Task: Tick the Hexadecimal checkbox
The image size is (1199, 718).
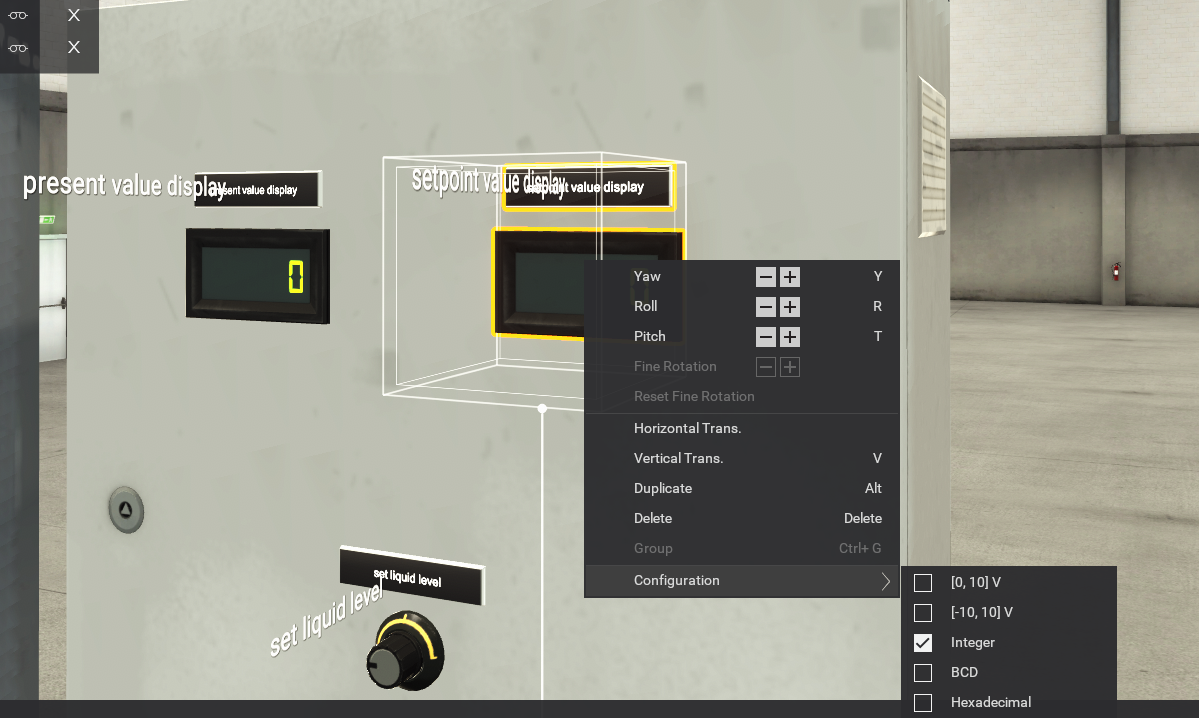Action: pyautogui.click(x=923, y=702)
